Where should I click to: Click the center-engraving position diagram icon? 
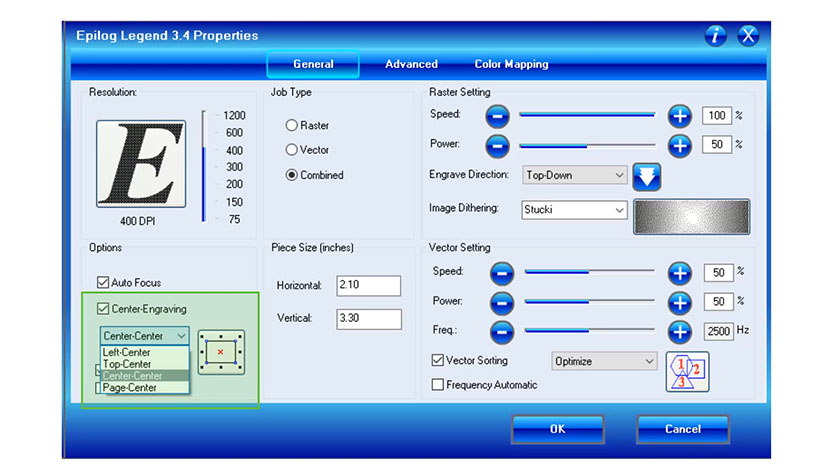[221, 352]
